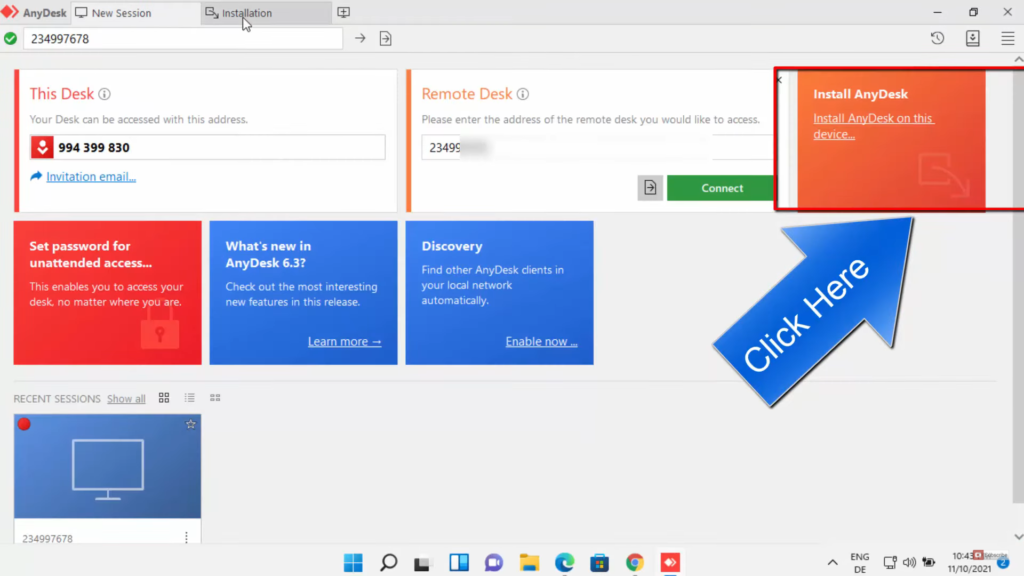The width and height of the screenshot is (1024, 576).
Task: Click the Remote Desk info icon
Action: pyautogui.click(x=523, y=94)
